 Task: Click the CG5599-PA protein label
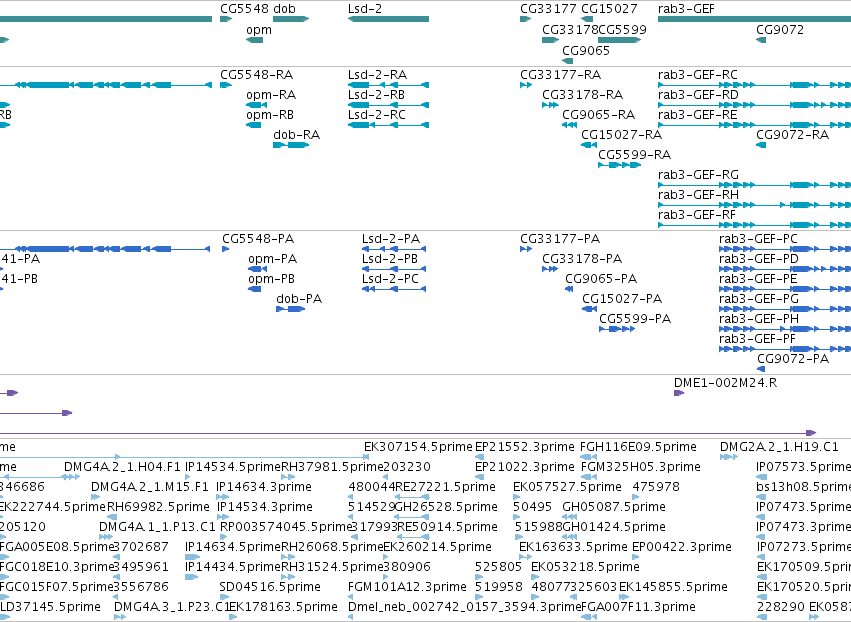[635, 319]
